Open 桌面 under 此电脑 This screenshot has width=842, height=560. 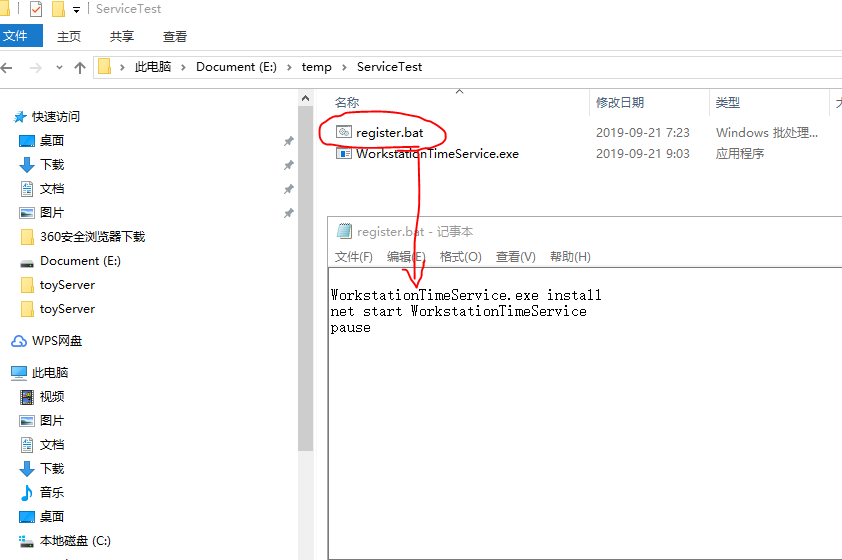[52, 517]
